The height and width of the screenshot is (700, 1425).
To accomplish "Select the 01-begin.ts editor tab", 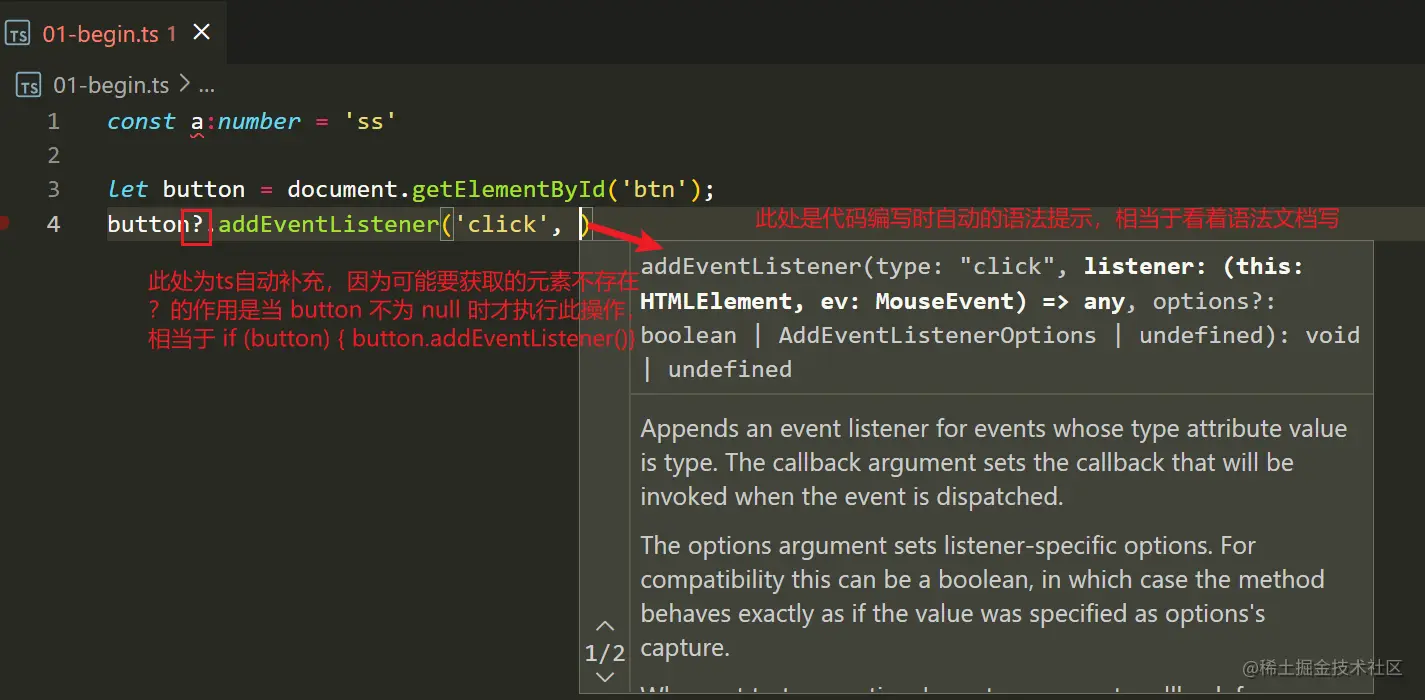I will click(x=114, y=33).
